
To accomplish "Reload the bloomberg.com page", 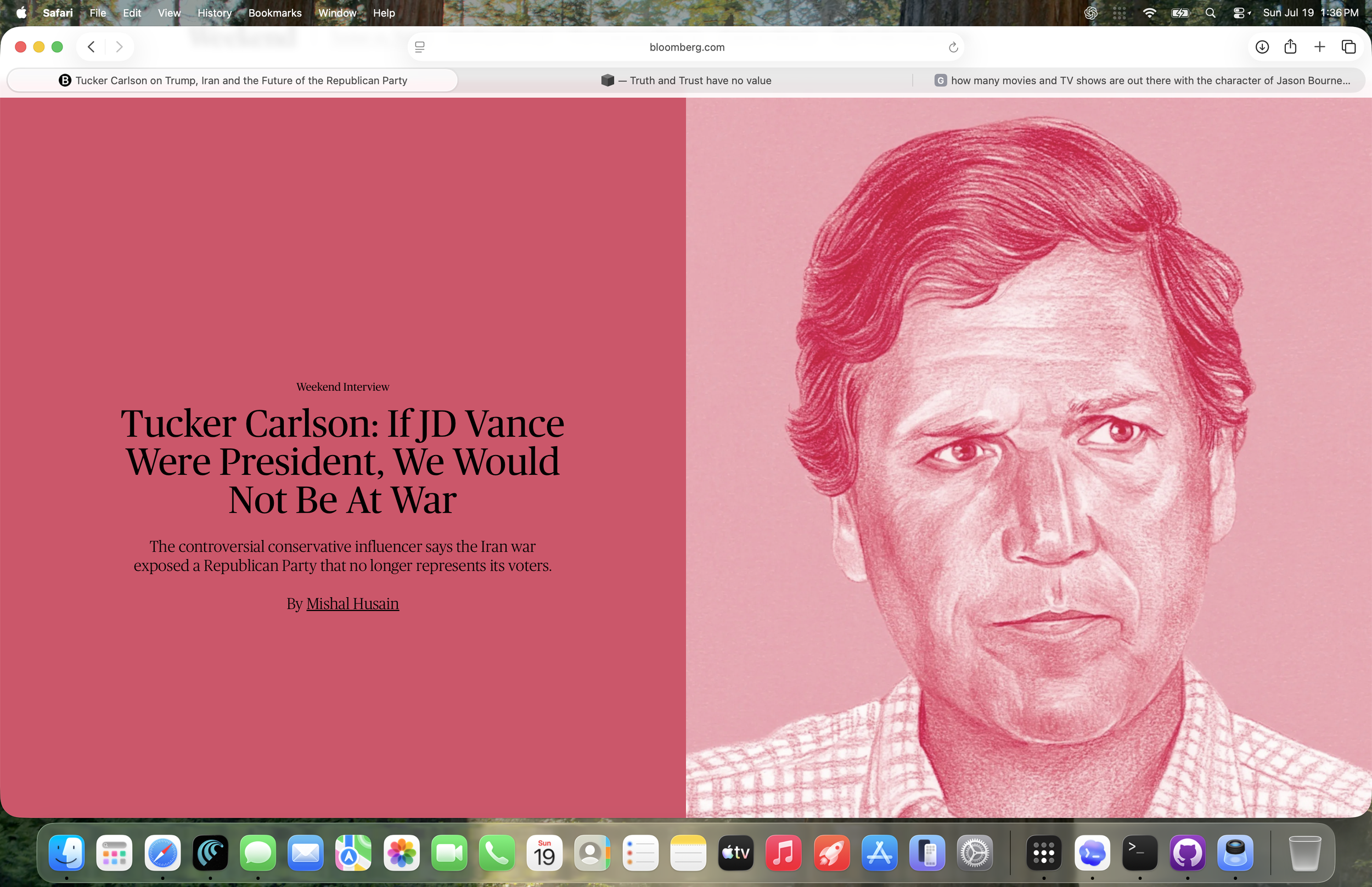I will (x=953, y=47).
